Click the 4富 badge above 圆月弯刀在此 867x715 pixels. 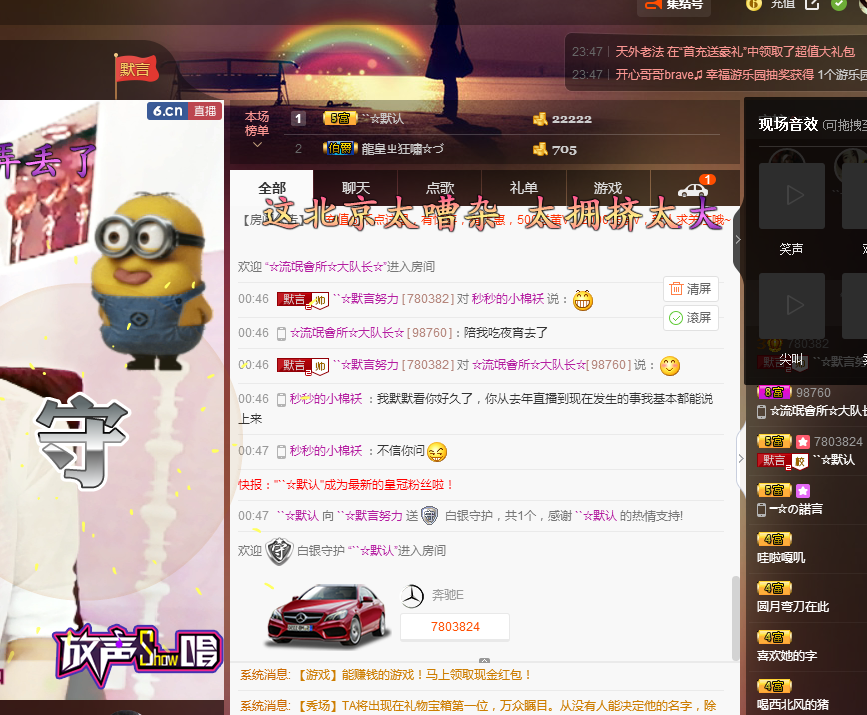point(774,588)
